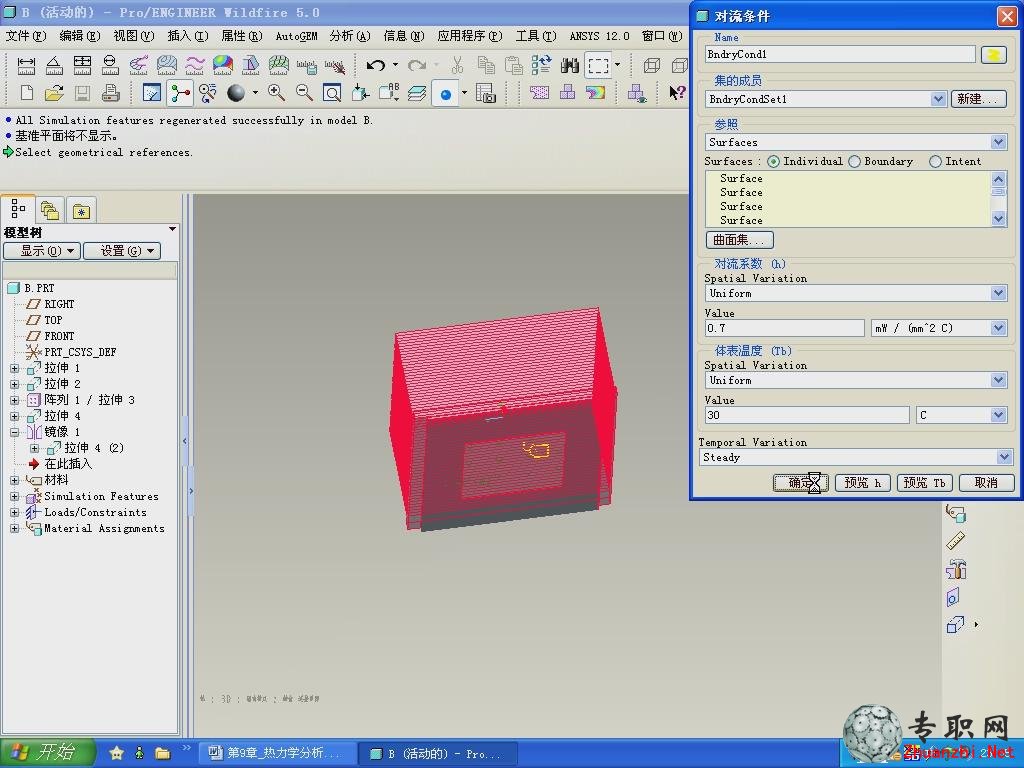
Task: Click the dashed rectangle selection icon
Action: tap(598, 65)
